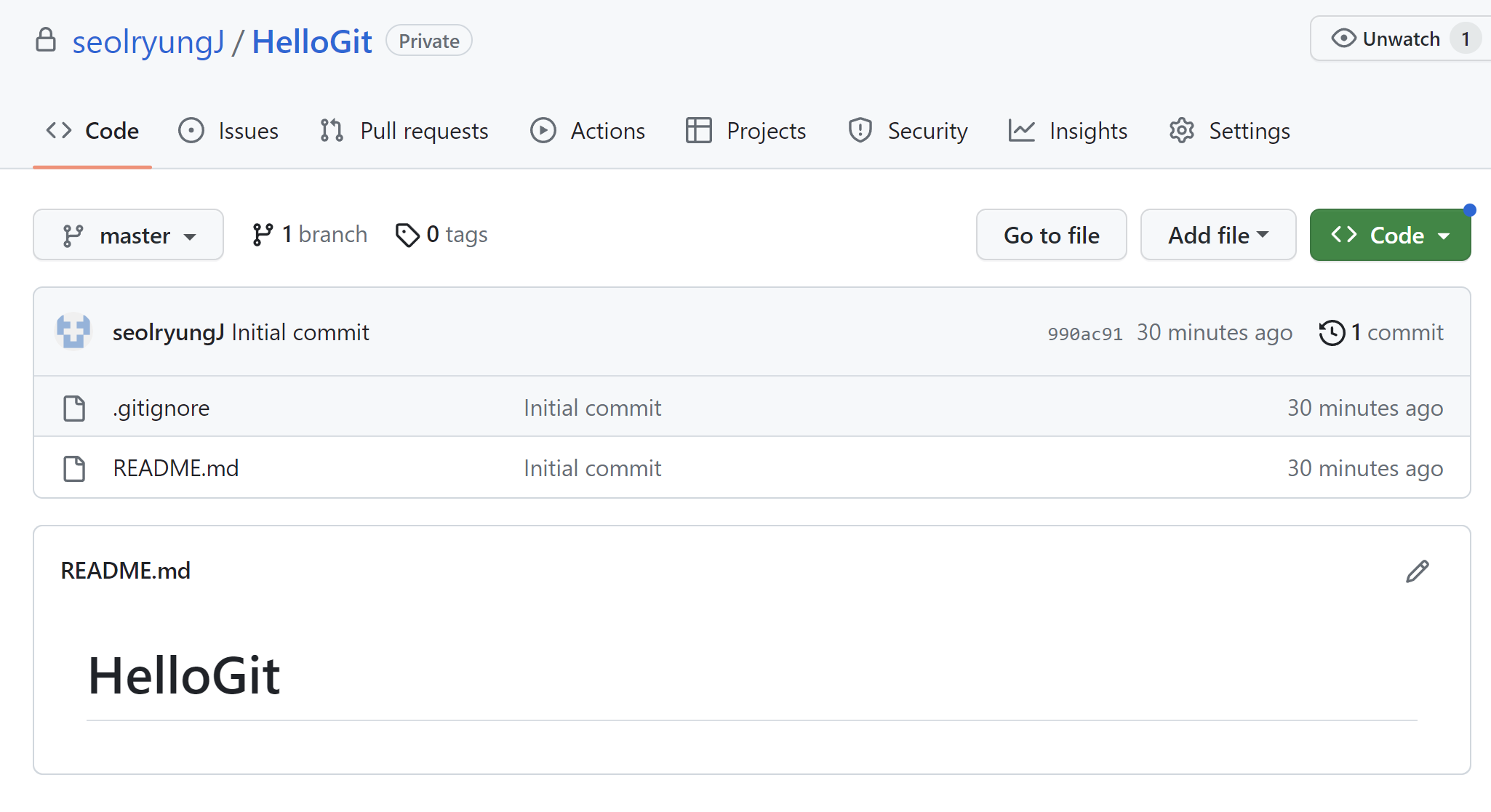Expand the green Code clone dropdown
This screenshot has height=812, width=1491.
point(1391,235)
